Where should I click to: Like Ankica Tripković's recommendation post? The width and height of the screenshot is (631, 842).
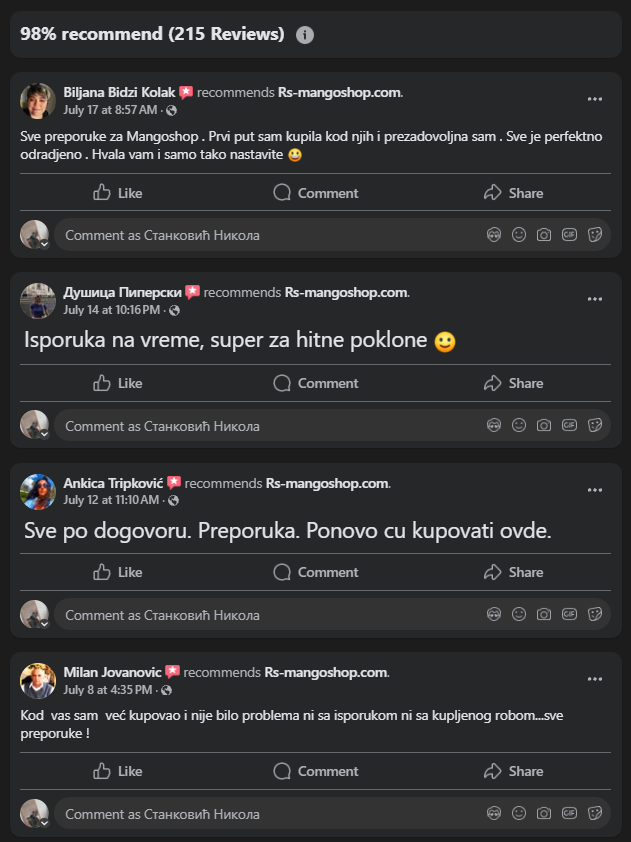(x=118, y=572)
